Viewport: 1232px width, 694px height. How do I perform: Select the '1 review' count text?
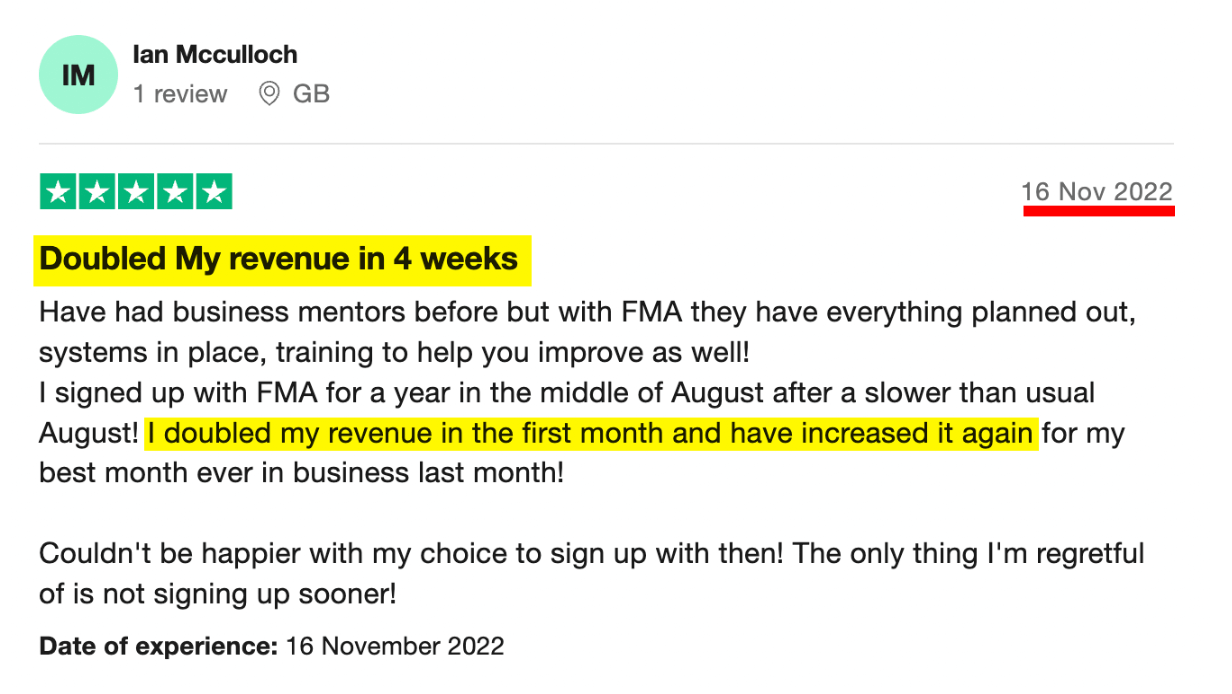tap(180, 94)
